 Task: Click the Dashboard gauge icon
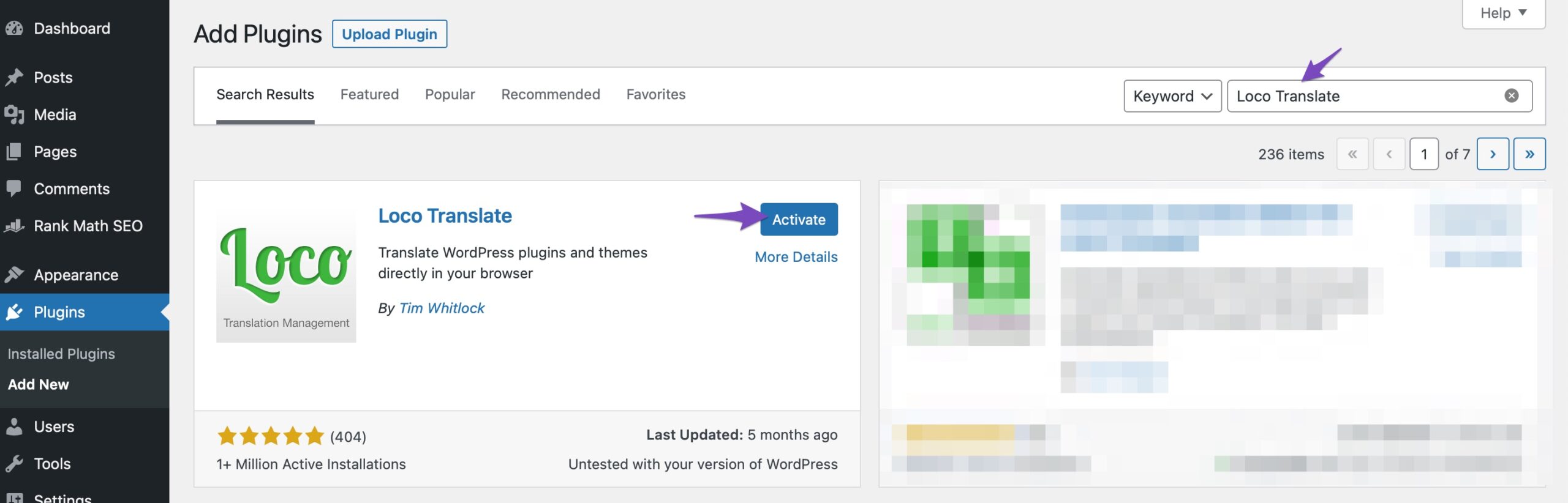[14, 28]
